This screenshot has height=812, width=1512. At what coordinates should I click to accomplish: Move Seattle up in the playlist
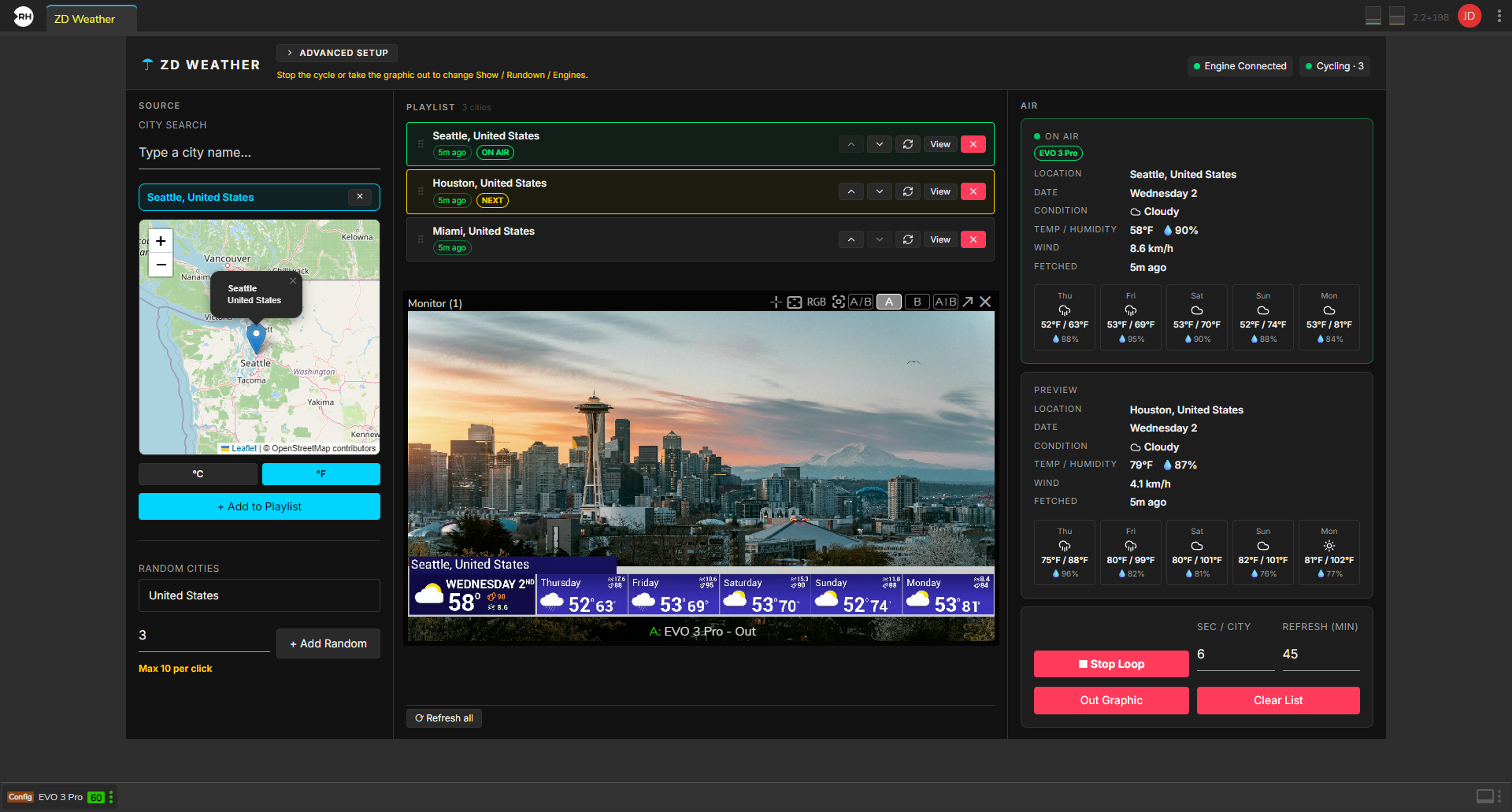pos(851,144)
